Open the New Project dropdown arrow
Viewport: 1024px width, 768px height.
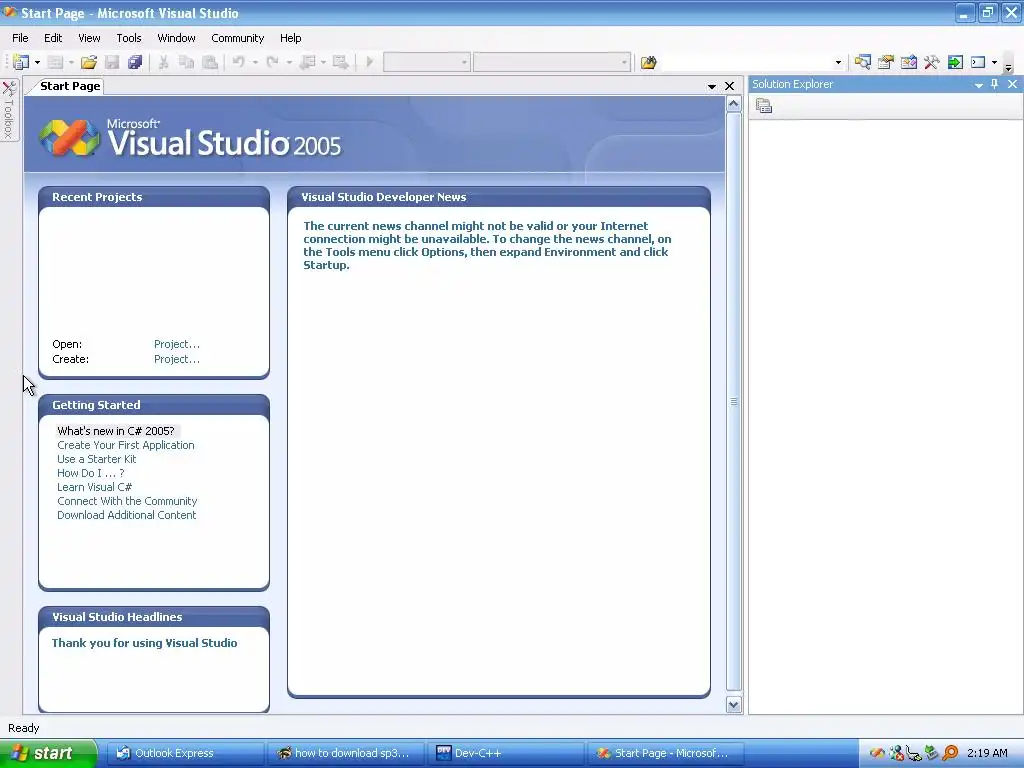point(37,62)
